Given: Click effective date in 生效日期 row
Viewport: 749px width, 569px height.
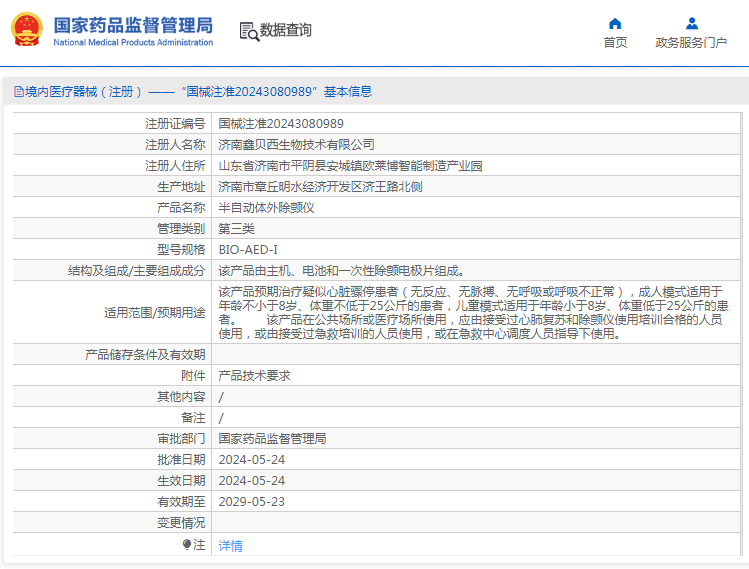Looking at the screenshot, I should (x=252, y=481).
